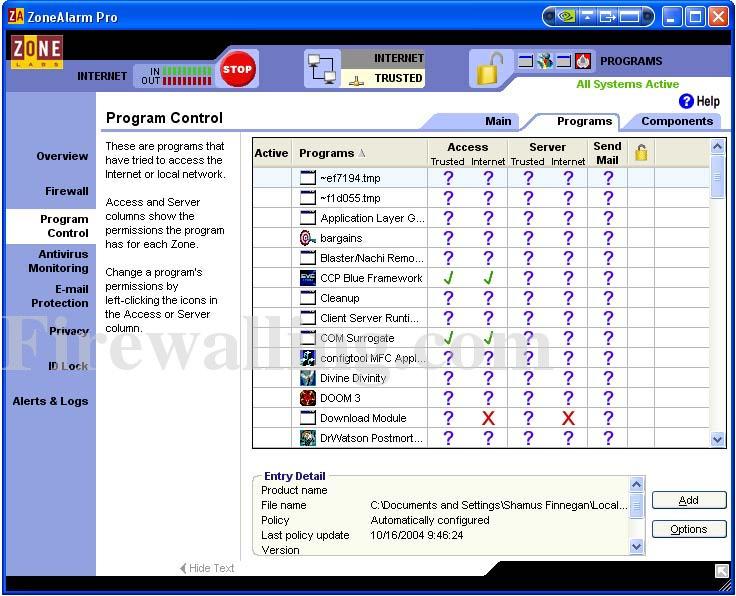Open the Overview panel
The width and height of the screenshot is (736, 596).
[62, 156]
